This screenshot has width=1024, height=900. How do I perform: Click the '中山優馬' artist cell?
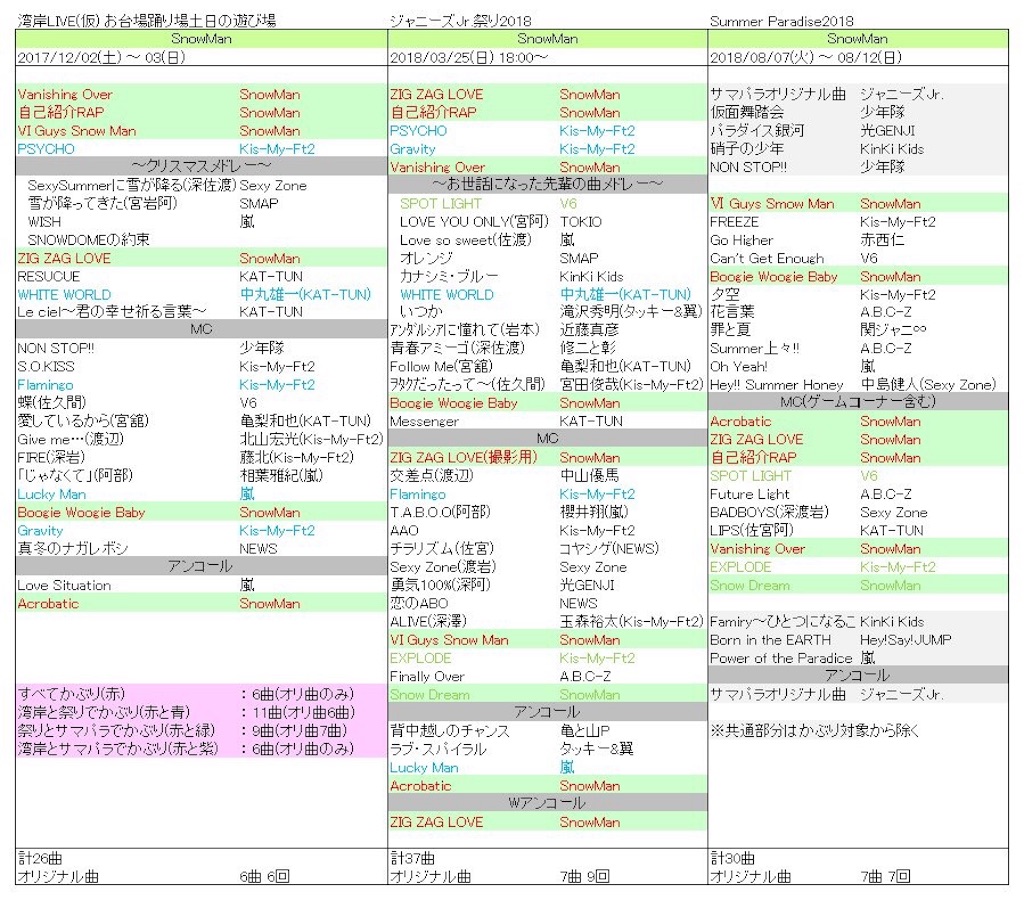click(589, 476)
